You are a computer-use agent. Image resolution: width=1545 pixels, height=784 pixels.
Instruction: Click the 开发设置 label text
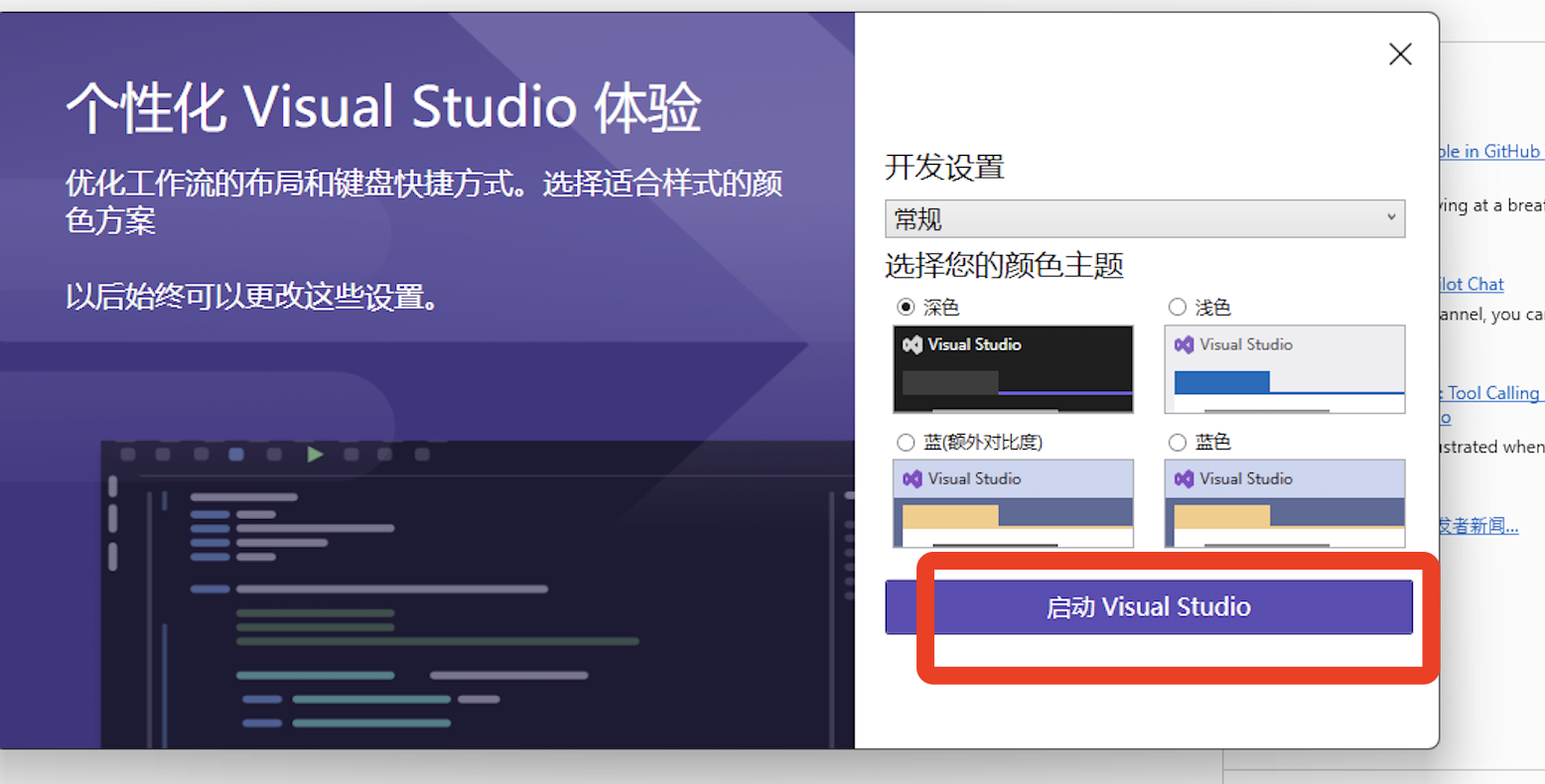[944, 166]
